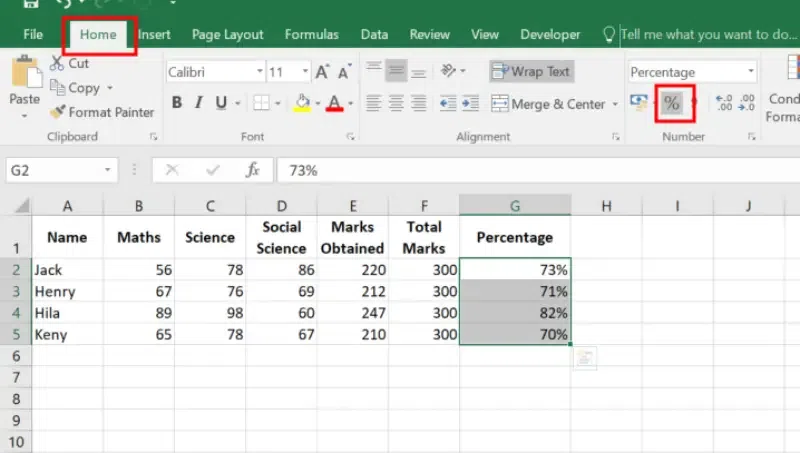This screenshot has width=800, height=453.
Task: Toggle Italic formatting
Action: click(x=199, y=103)
